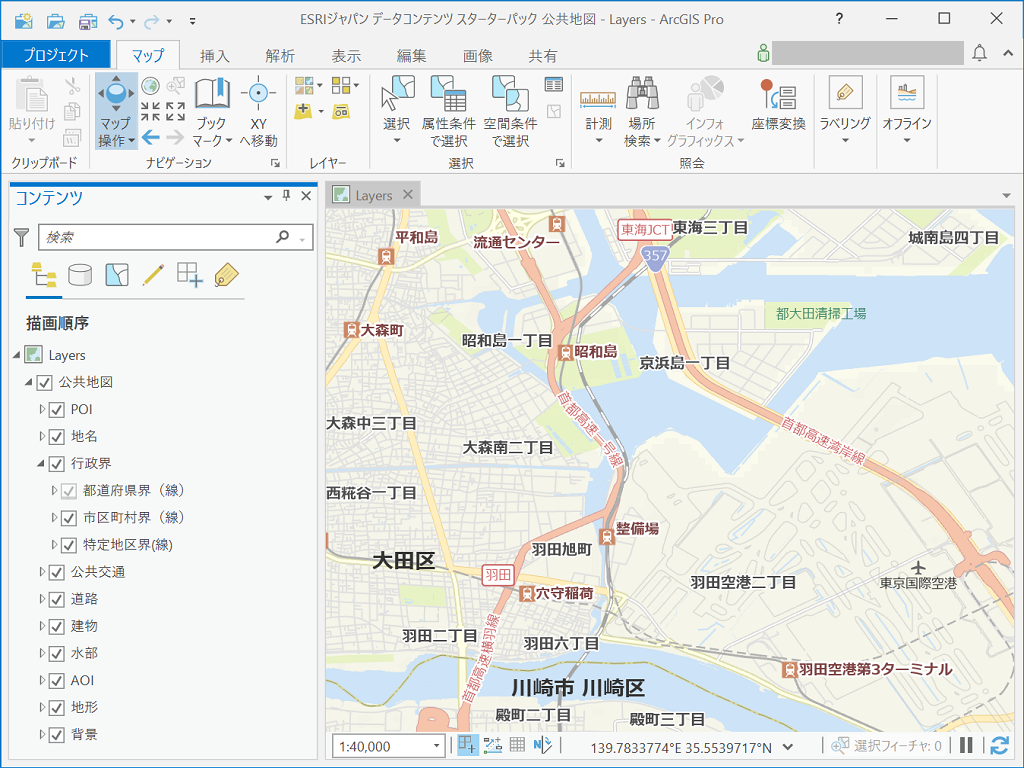This screenshot has height=768, width=1024.
Task: Switch to the 挿入 ribbon tab
Action: (215, 56)
